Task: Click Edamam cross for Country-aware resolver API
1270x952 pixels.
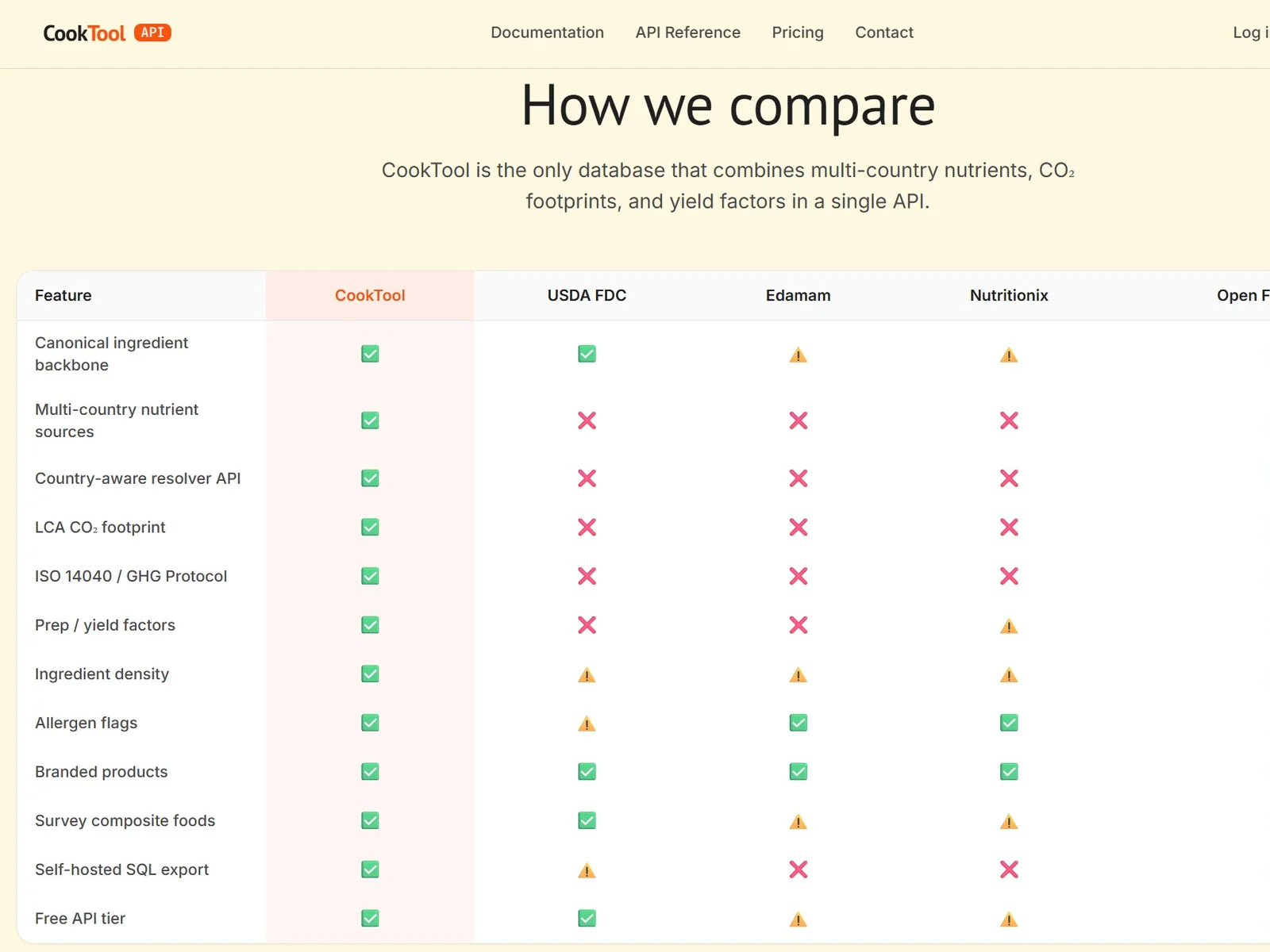Action: coord(798,478)
